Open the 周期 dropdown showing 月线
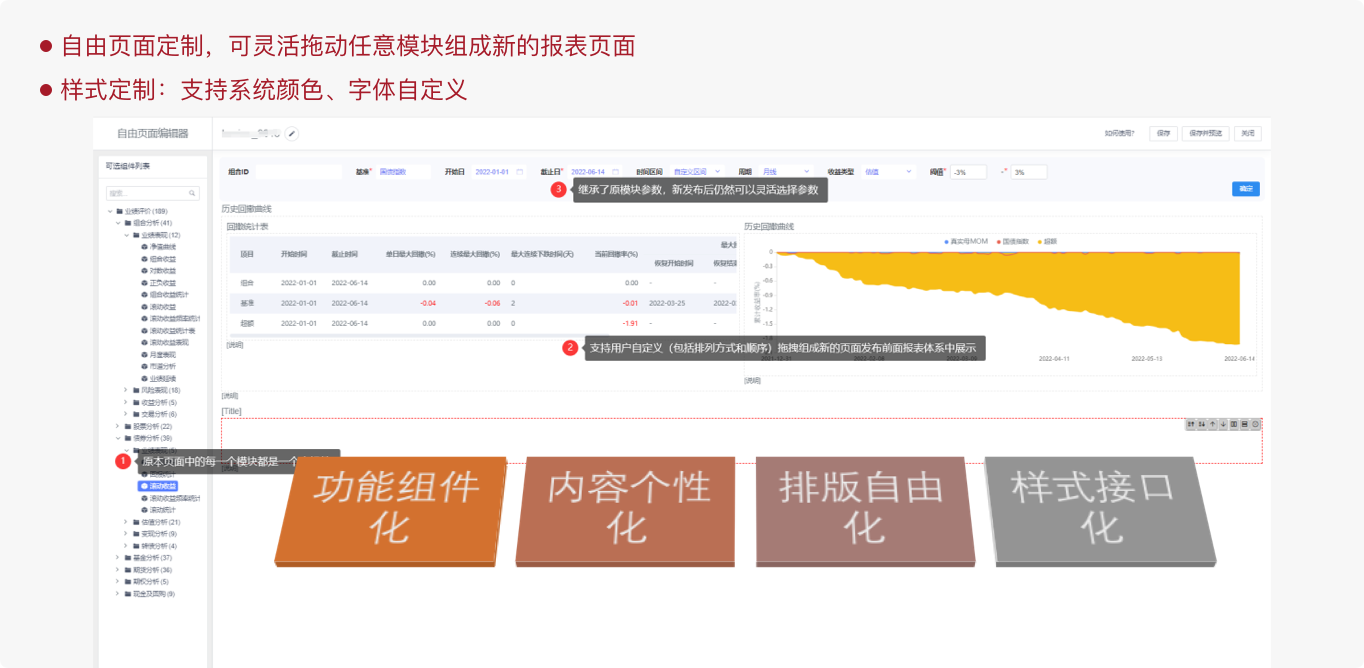Viewport: 1364px width, 668px height. pos(785,172)
